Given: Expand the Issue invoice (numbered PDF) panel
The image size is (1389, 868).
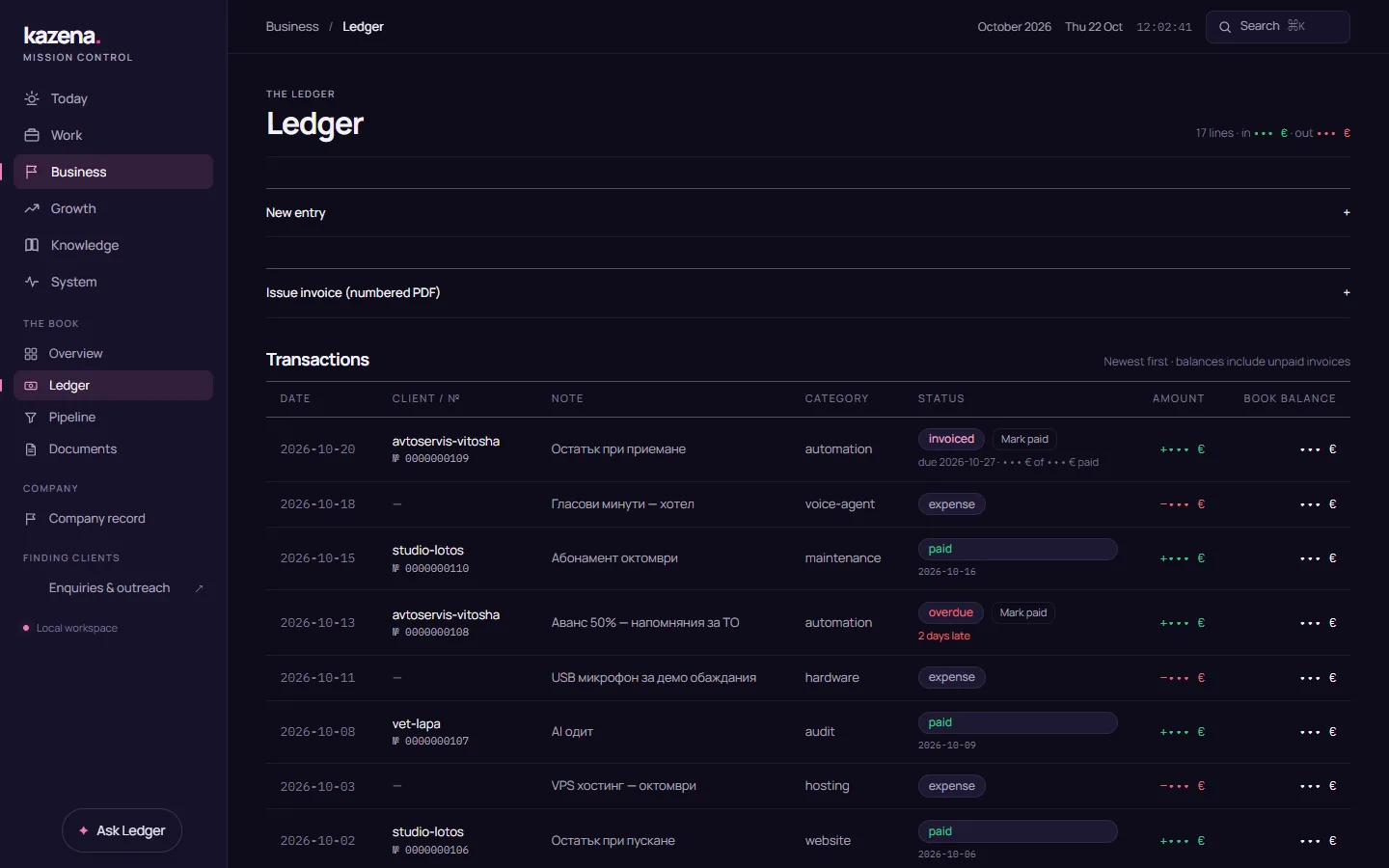Looking at the screenshot, I should (807, 292).
